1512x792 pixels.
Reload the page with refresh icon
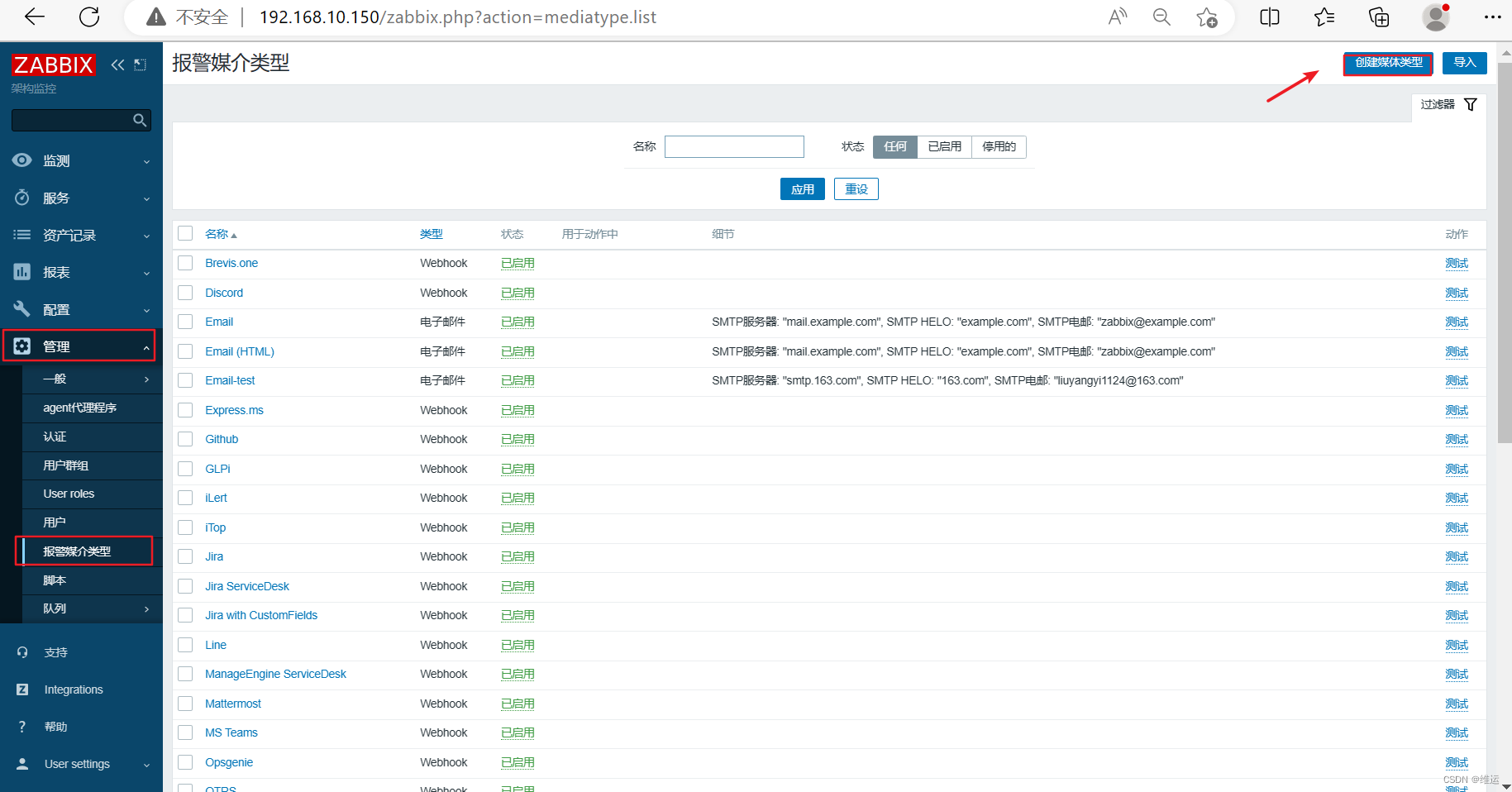[x=89, y=17]
